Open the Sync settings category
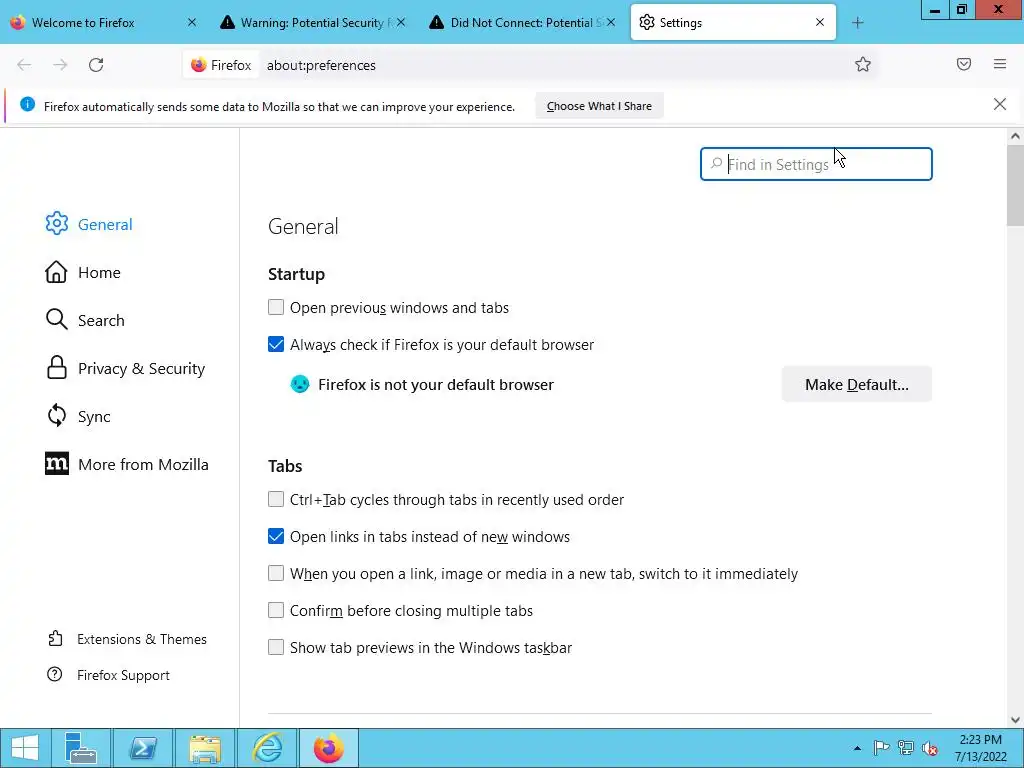Viewport: 1024px width, 768px height. click(x=78, y=416)
